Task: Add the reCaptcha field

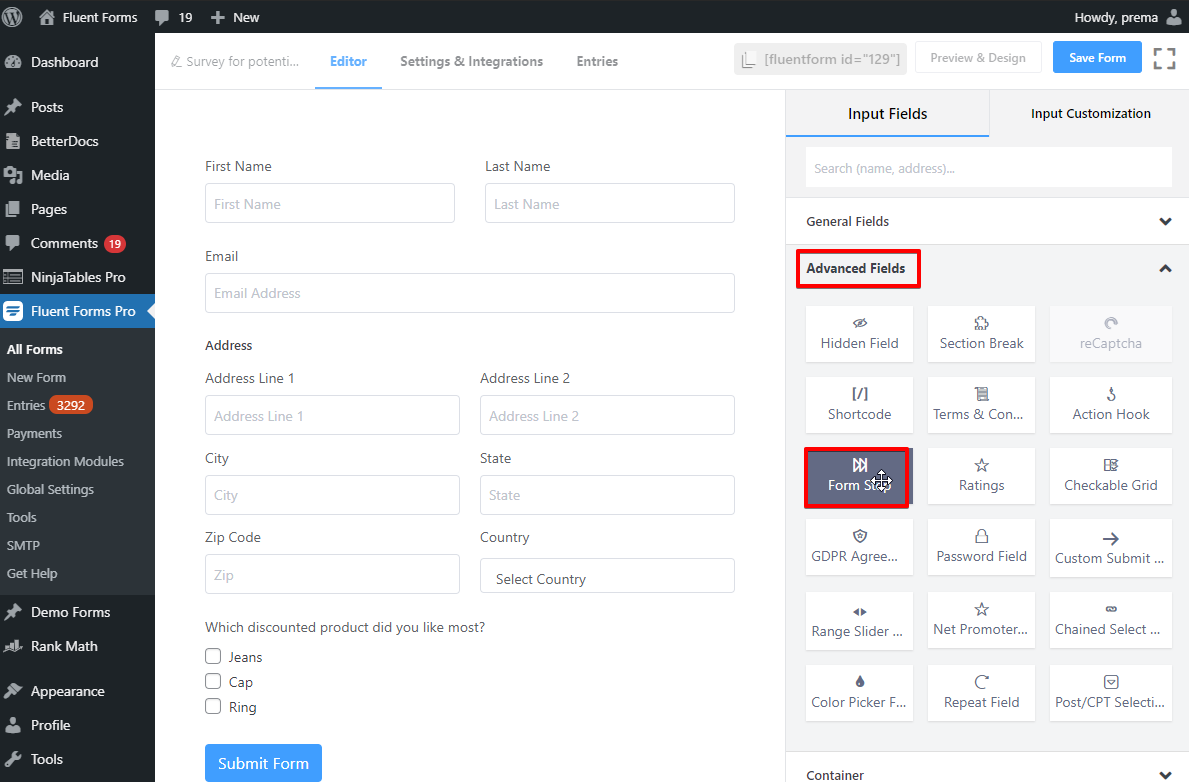Action: coord(1110,334)
